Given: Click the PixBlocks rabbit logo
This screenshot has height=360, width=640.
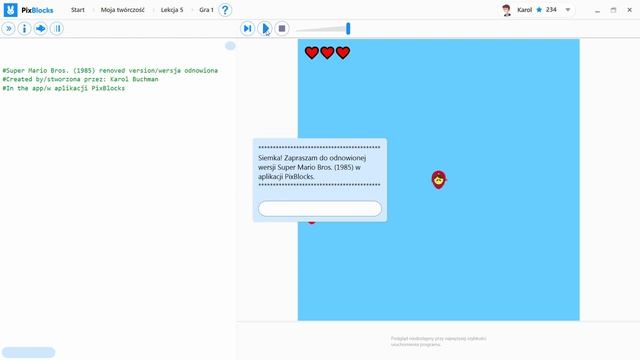Looking at the screenshot, I should click(11, 10).
